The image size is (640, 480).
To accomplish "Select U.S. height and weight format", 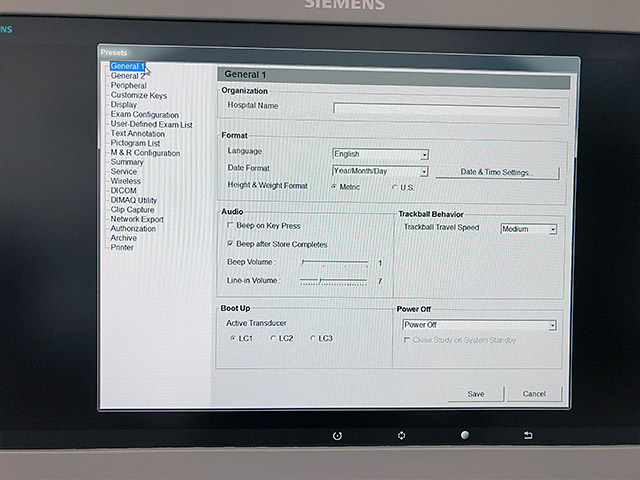I will (403, 187).
